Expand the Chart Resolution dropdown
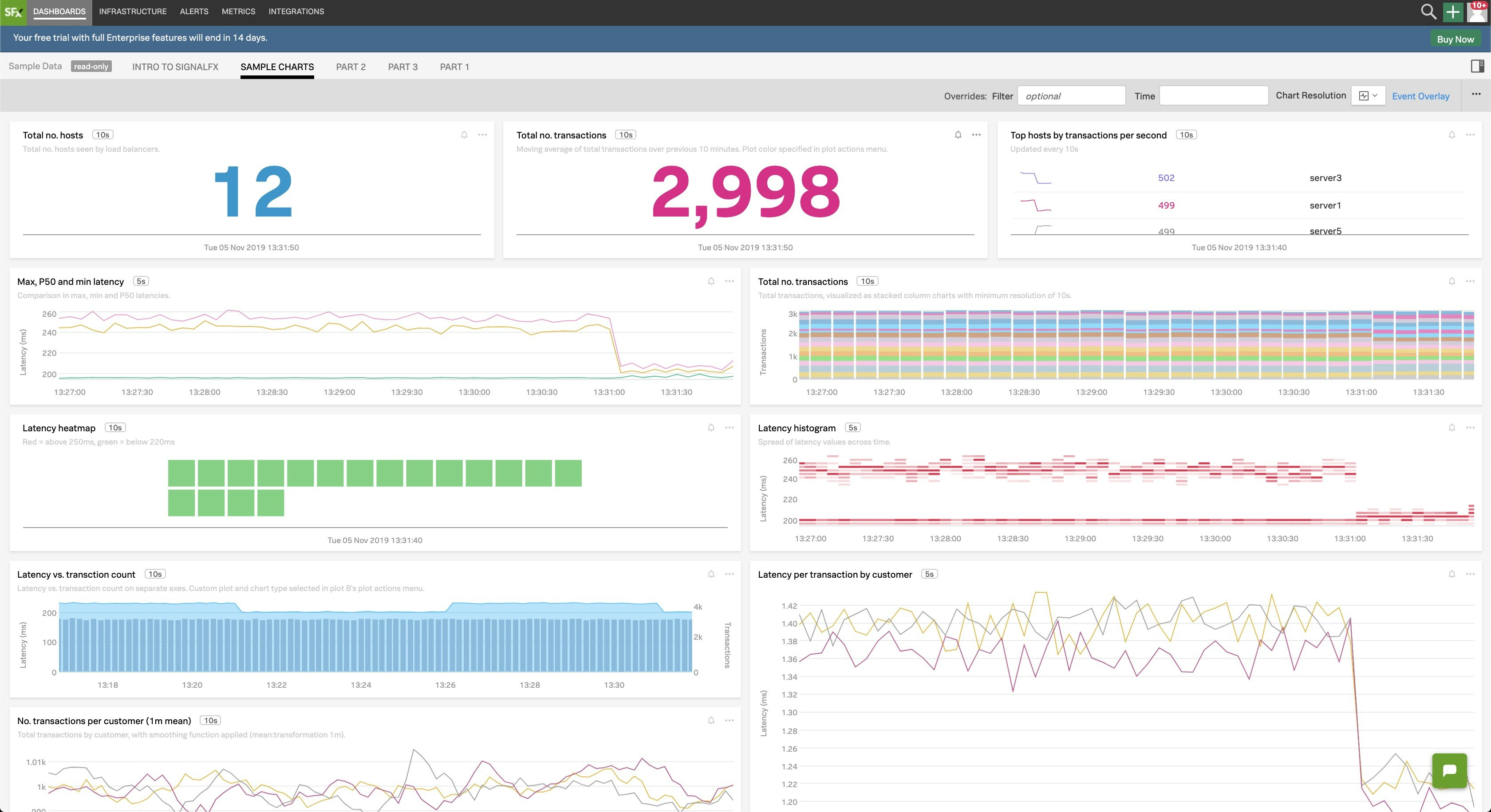This screenshot has width=1491, height=812. point(1368,95)
